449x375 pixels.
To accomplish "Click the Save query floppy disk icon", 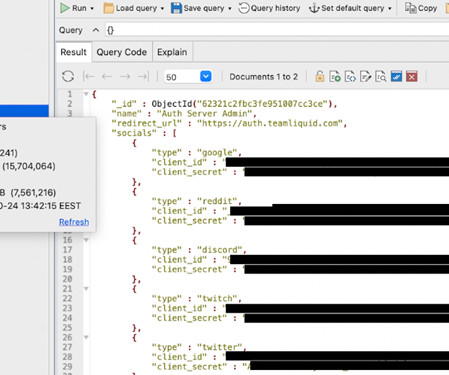I will 176,8.
